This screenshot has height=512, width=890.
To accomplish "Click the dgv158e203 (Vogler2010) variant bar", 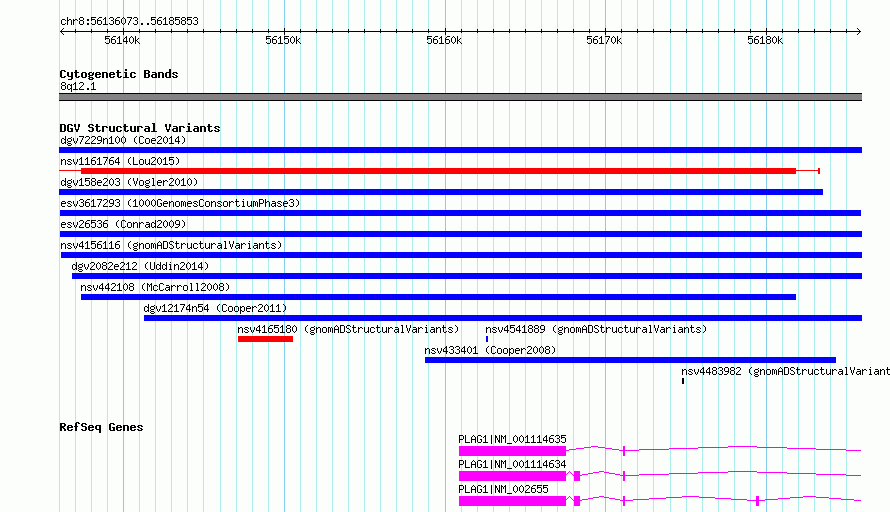I will coord(441,192).
